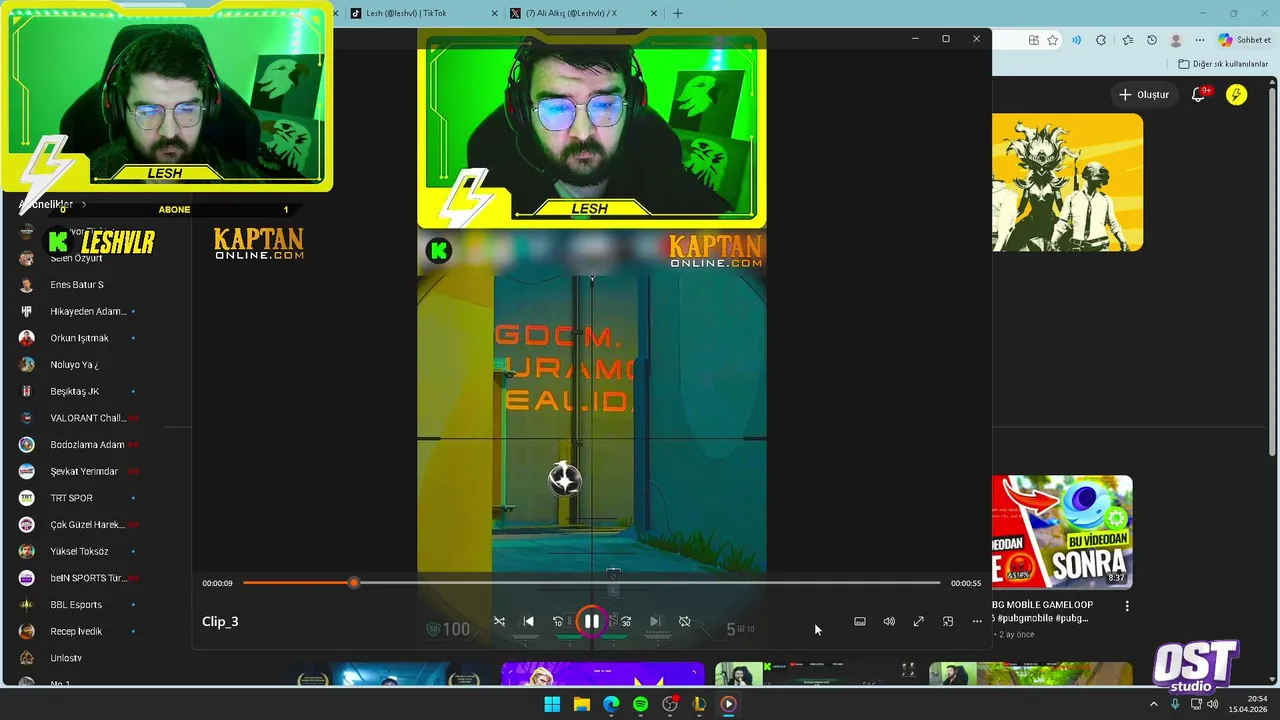
Task: Open BG MOBILE GAMELOOP video title link
Action: 1042,611
